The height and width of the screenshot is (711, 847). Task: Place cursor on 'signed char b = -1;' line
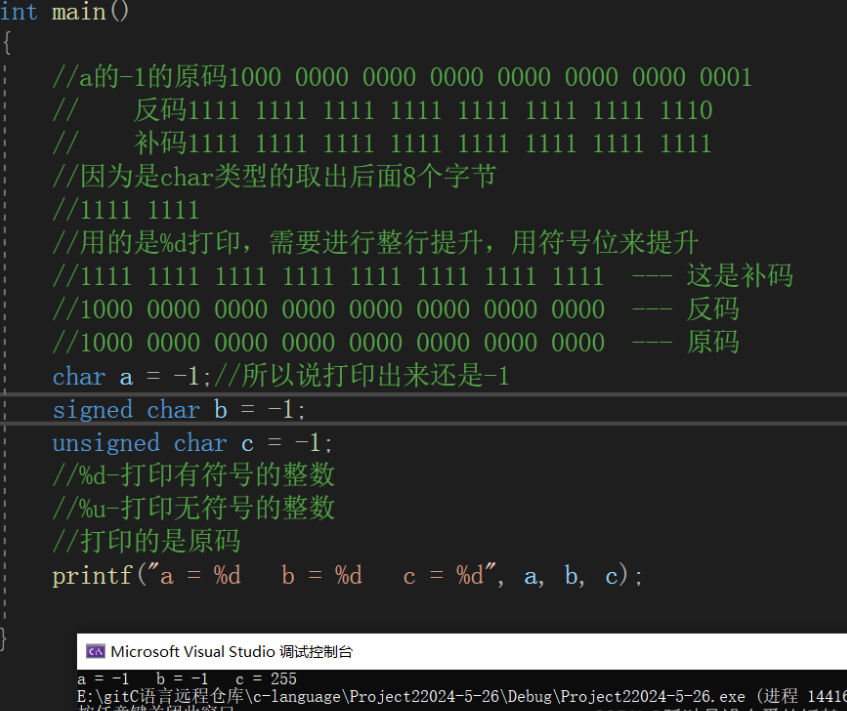179,410
